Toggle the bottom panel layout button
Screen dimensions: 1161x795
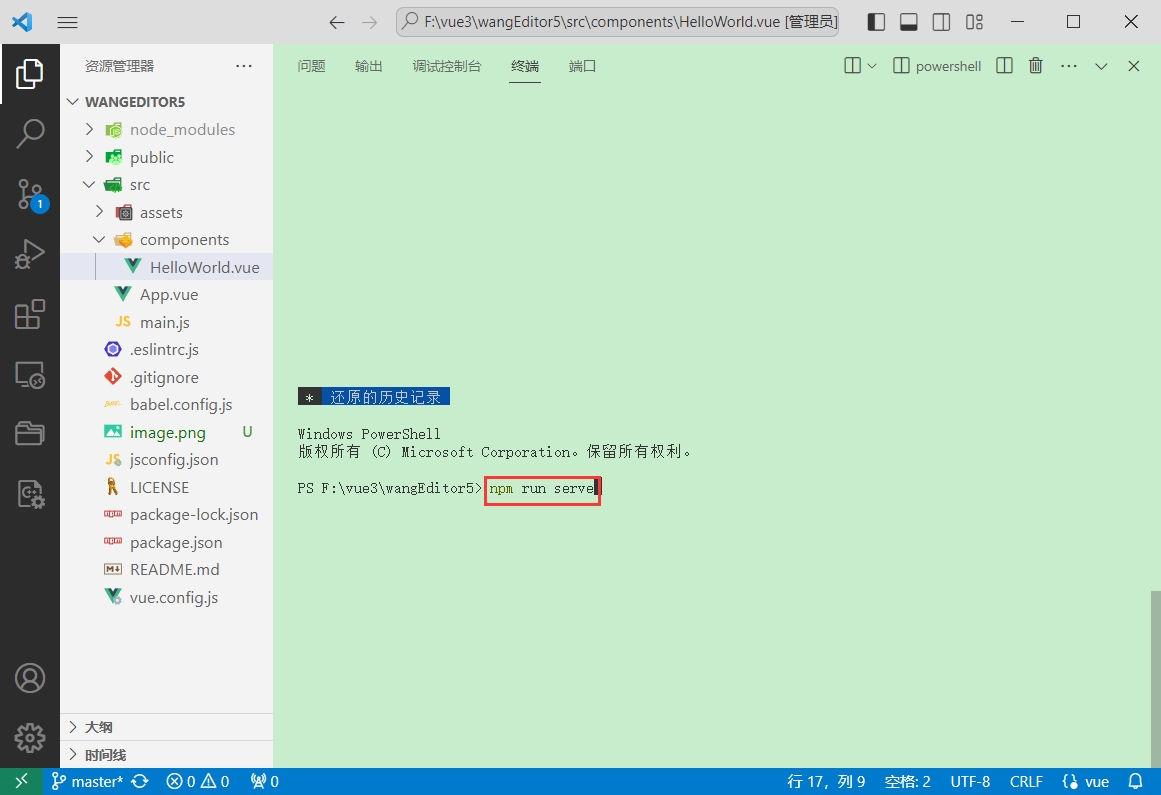[x=909, y=22]
